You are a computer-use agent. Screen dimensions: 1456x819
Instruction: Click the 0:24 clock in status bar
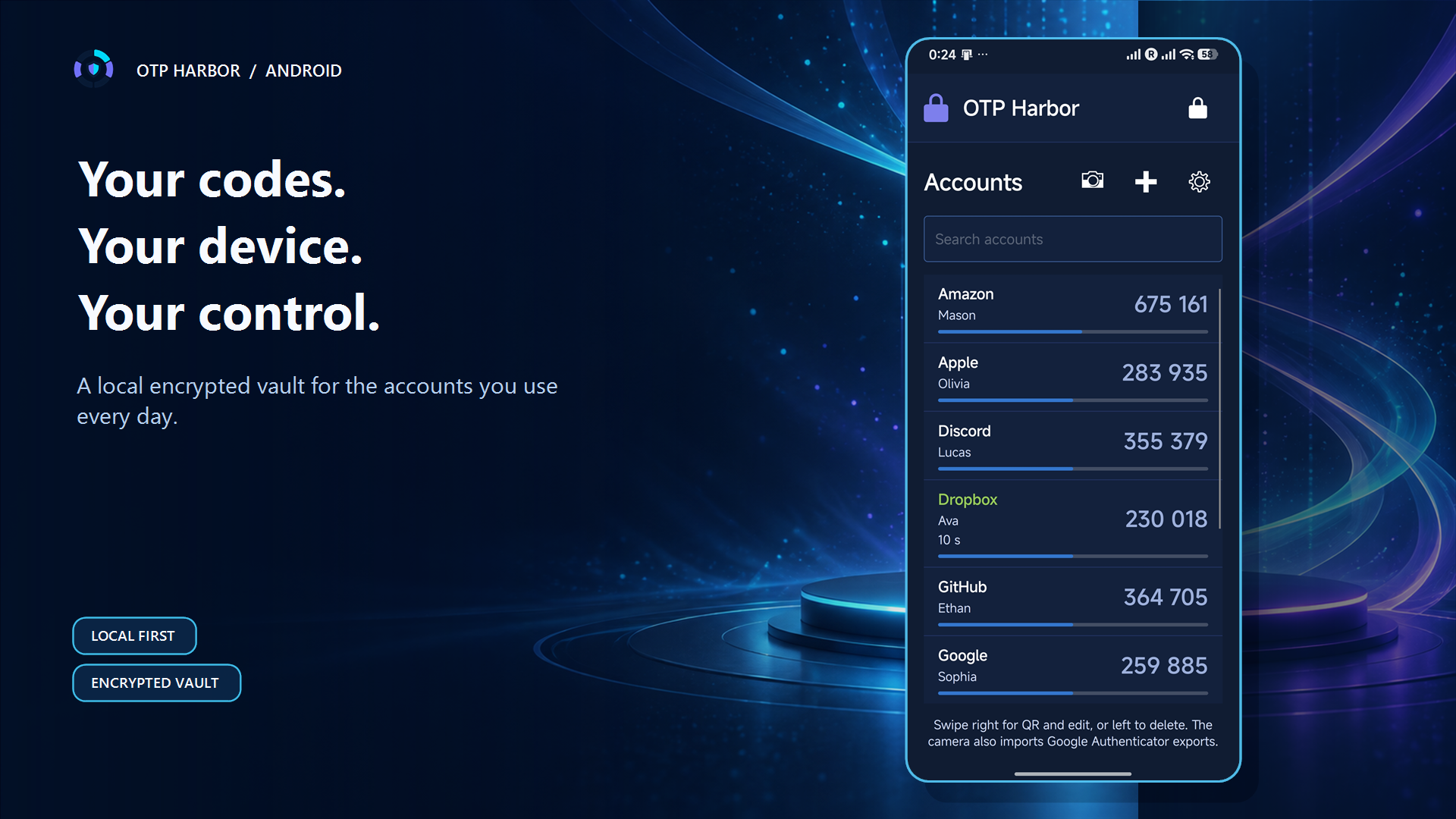tap(942, 55)
